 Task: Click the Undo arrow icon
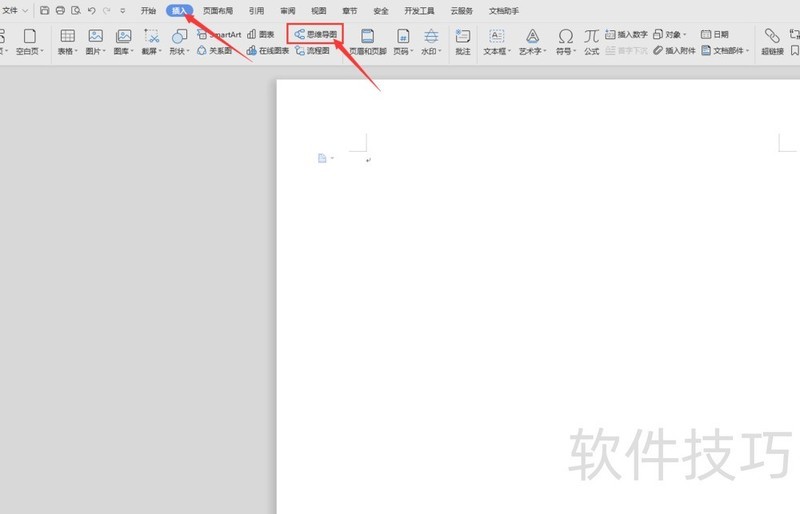[92, 10]
